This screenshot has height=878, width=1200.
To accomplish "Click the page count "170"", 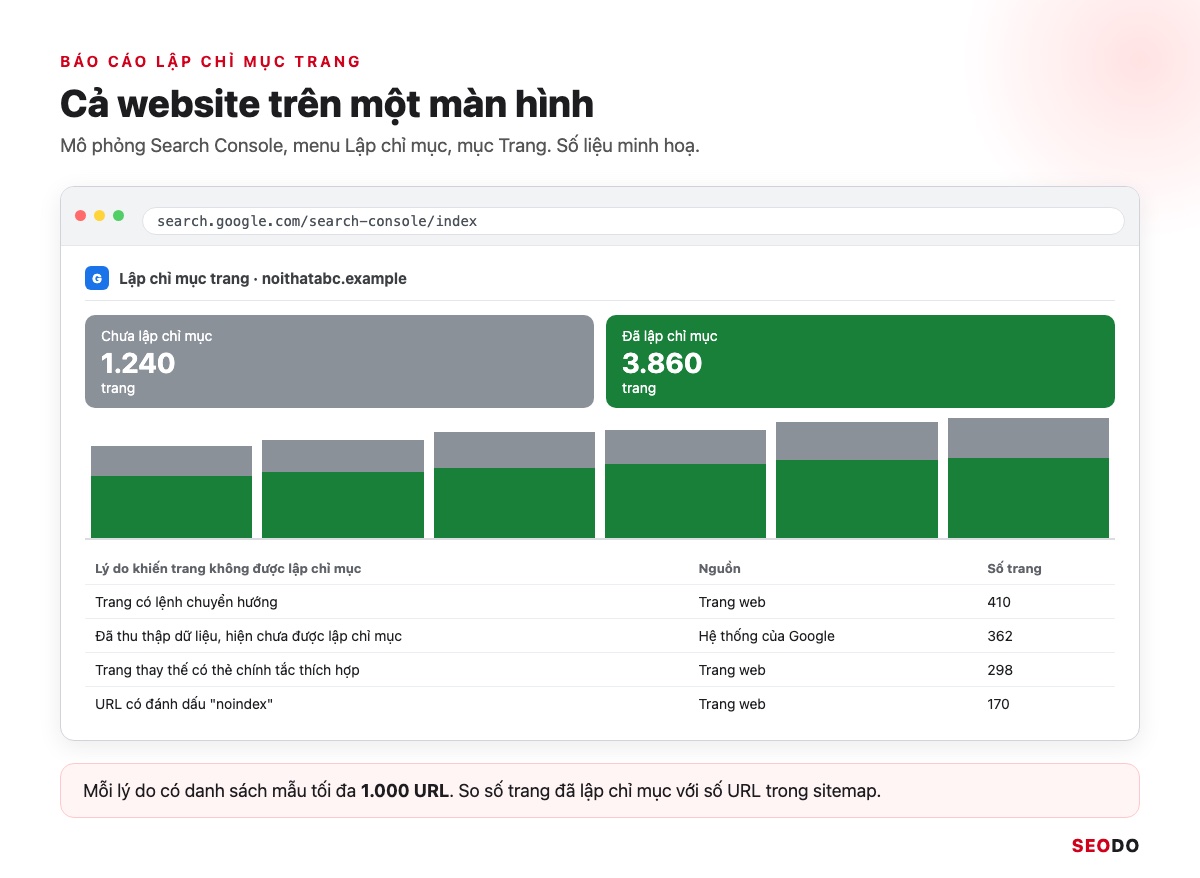I will (x=998, y=704).
